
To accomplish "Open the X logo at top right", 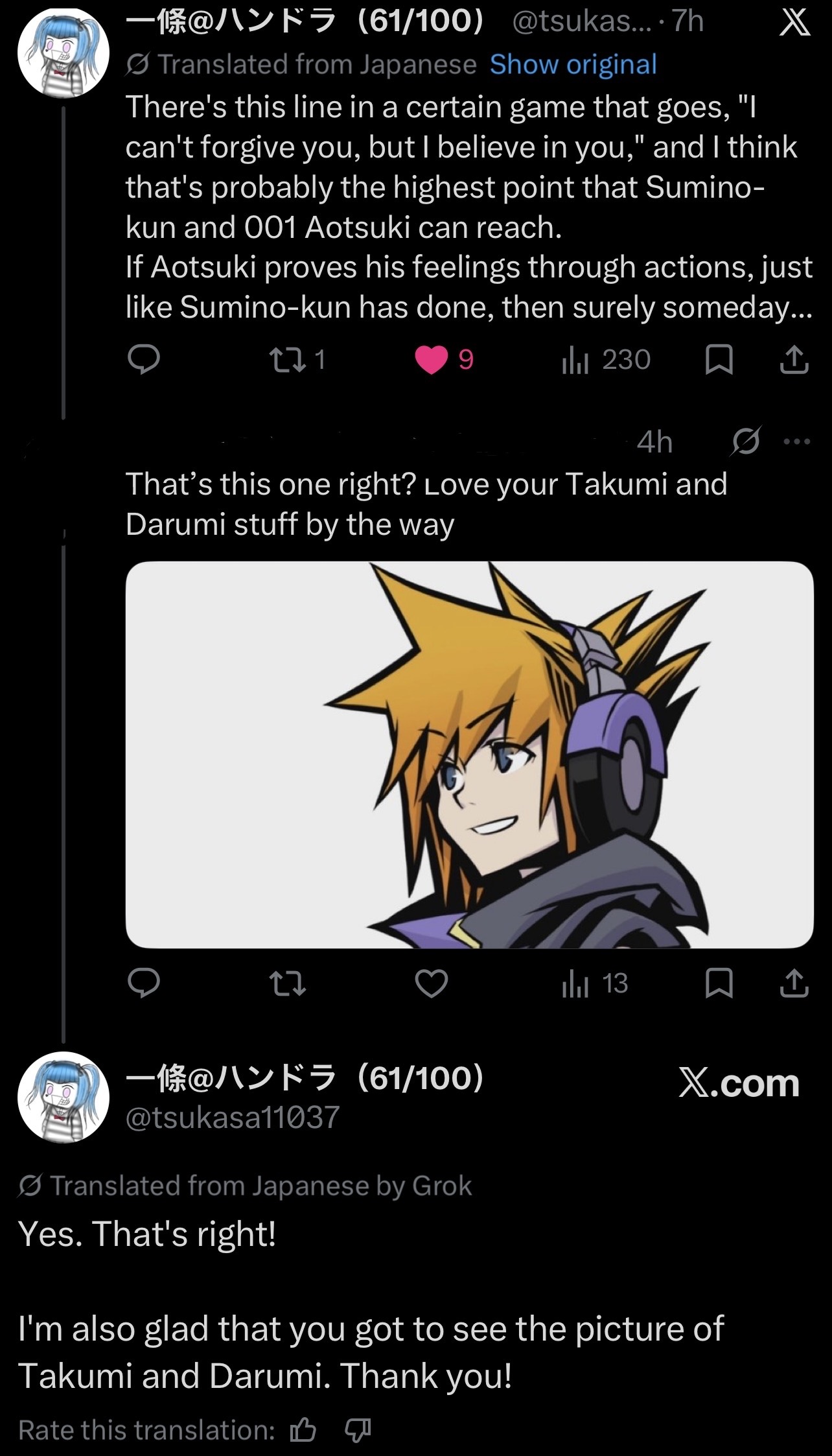I will point(794,23).
